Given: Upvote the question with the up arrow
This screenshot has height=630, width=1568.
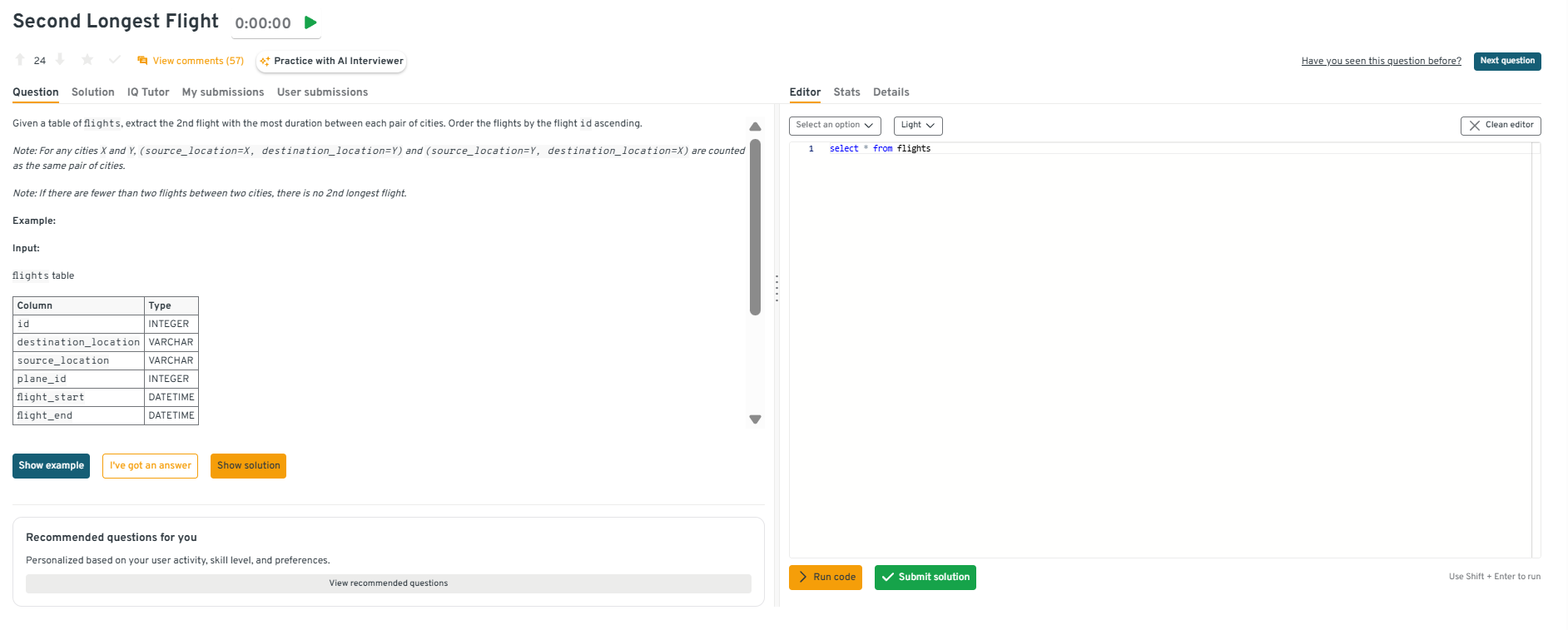Looking at the screenshot, I should [20, 60].
